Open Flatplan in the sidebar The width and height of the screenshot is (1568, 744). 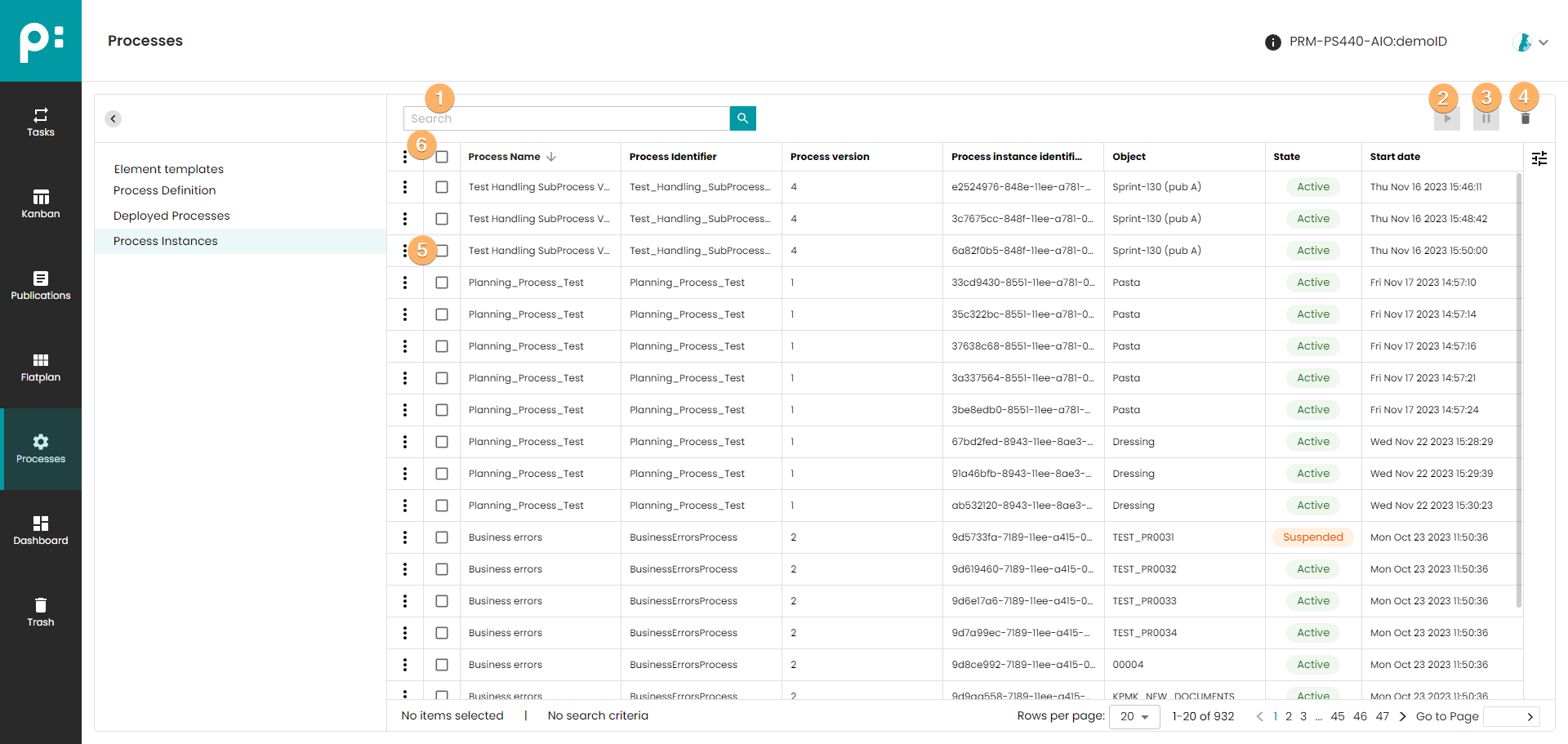tap(41, 368)
